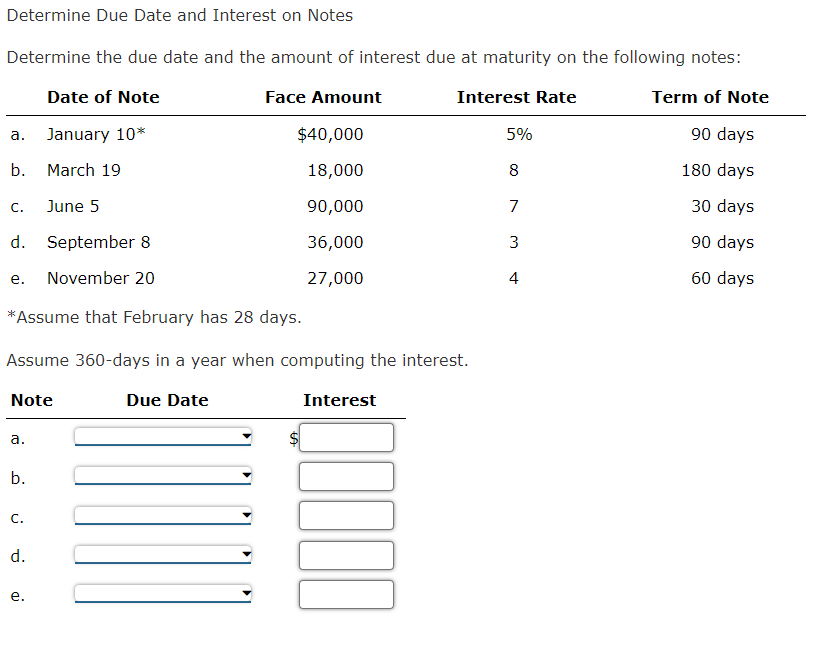Click the "Face Amount" column header

323,97
